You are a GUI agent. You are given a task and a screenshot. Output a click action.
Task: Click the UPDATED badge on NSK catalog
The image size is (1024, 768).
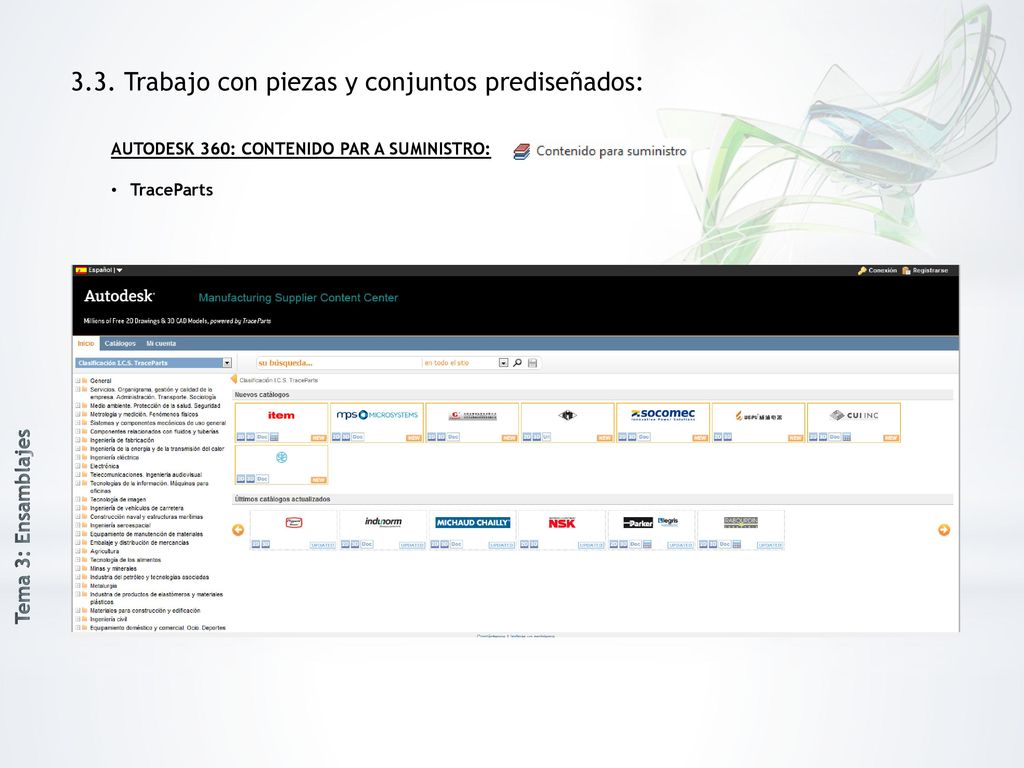591,545
